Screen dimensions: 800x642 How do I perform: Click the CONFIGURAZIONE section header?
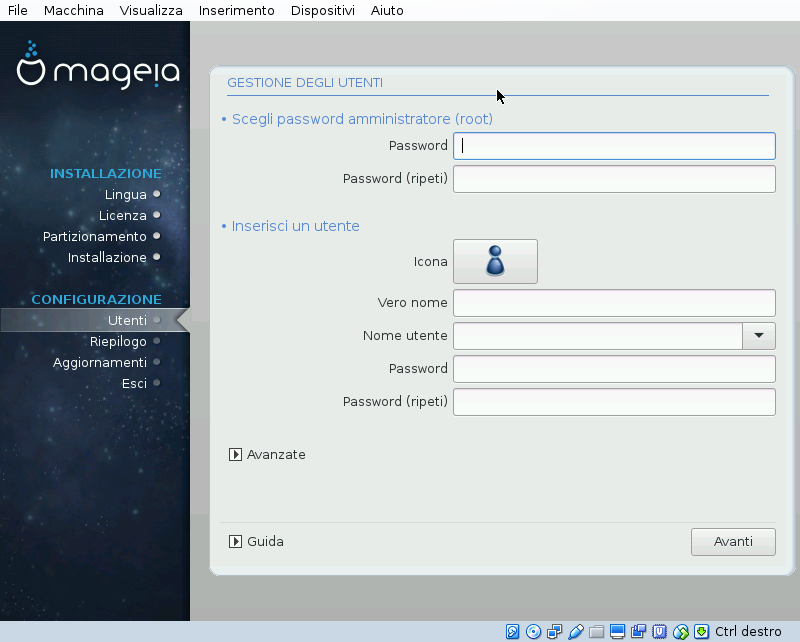click(96, 300)
